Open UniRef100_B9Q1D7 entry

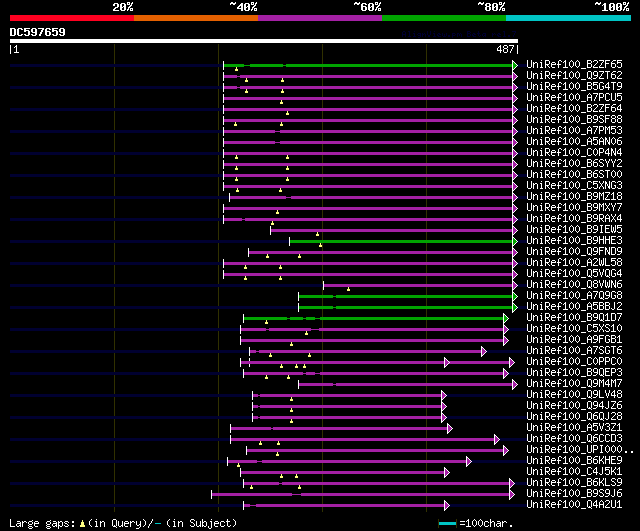[x=574, y=318]
